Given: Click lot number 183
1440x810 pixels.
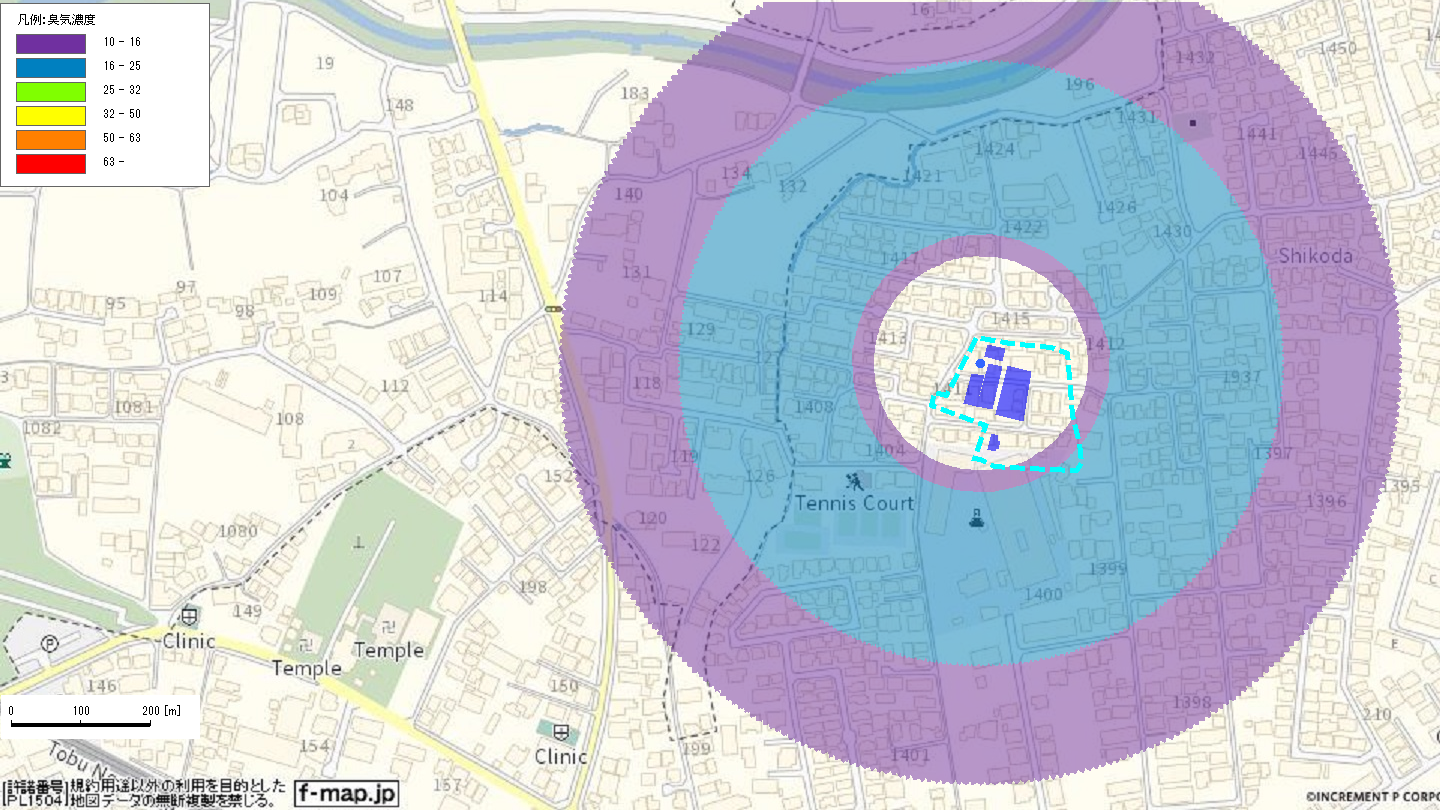Looking at the screenshot, I should [635, 93].
